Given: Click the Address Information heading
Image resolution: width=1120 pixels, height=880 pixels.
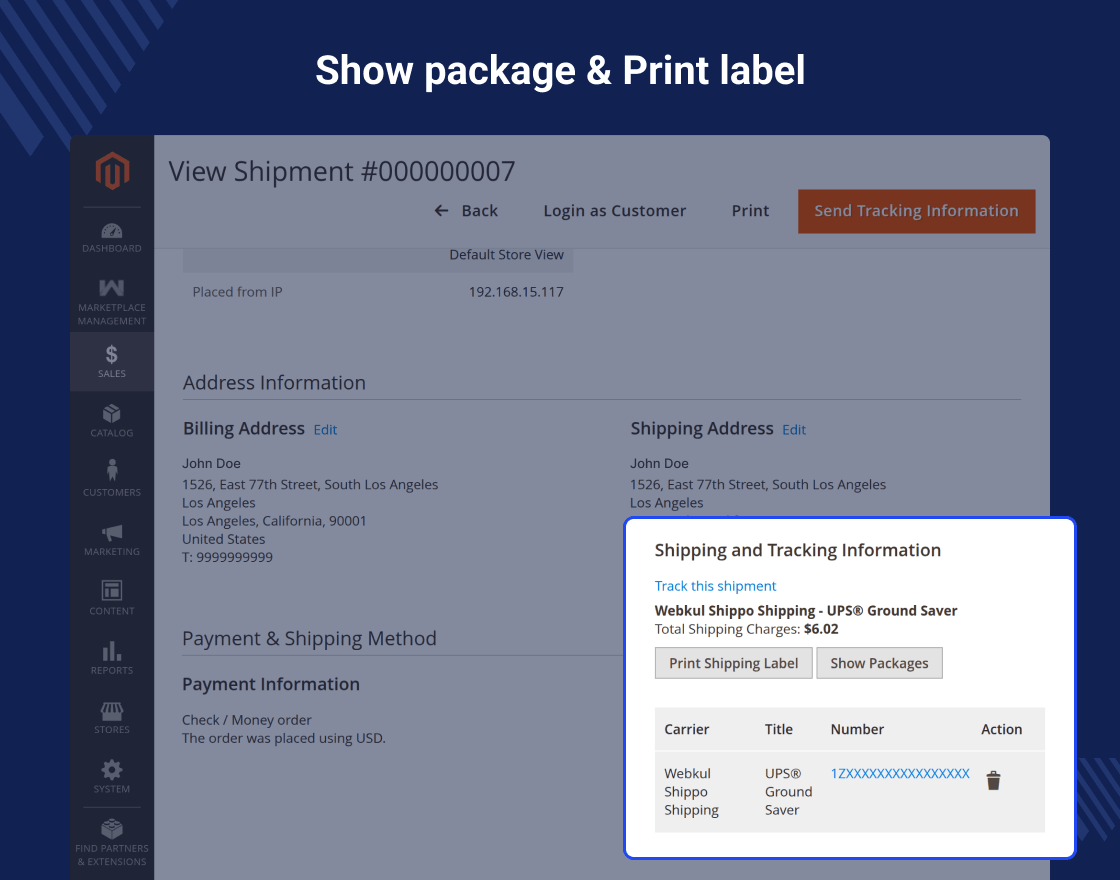Looking at the screenshot, I should (x=274, y=383).
